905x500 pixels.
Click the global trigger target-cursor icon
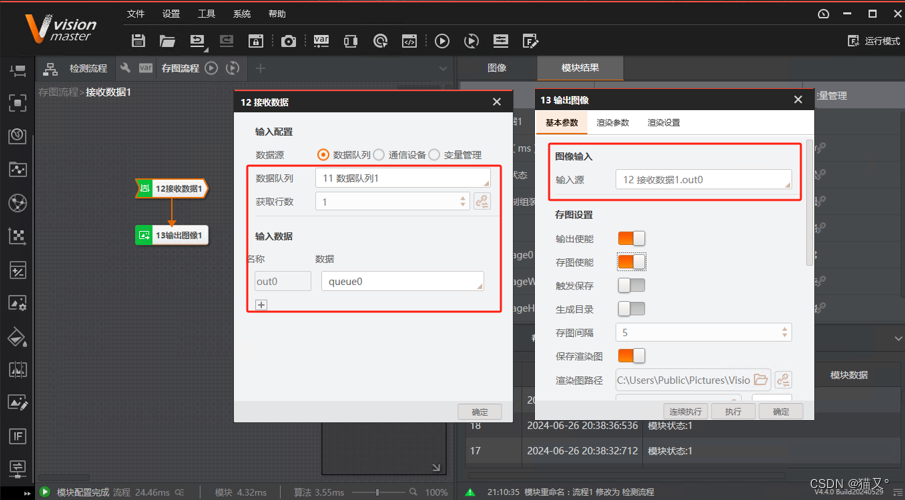click(380, 41)
